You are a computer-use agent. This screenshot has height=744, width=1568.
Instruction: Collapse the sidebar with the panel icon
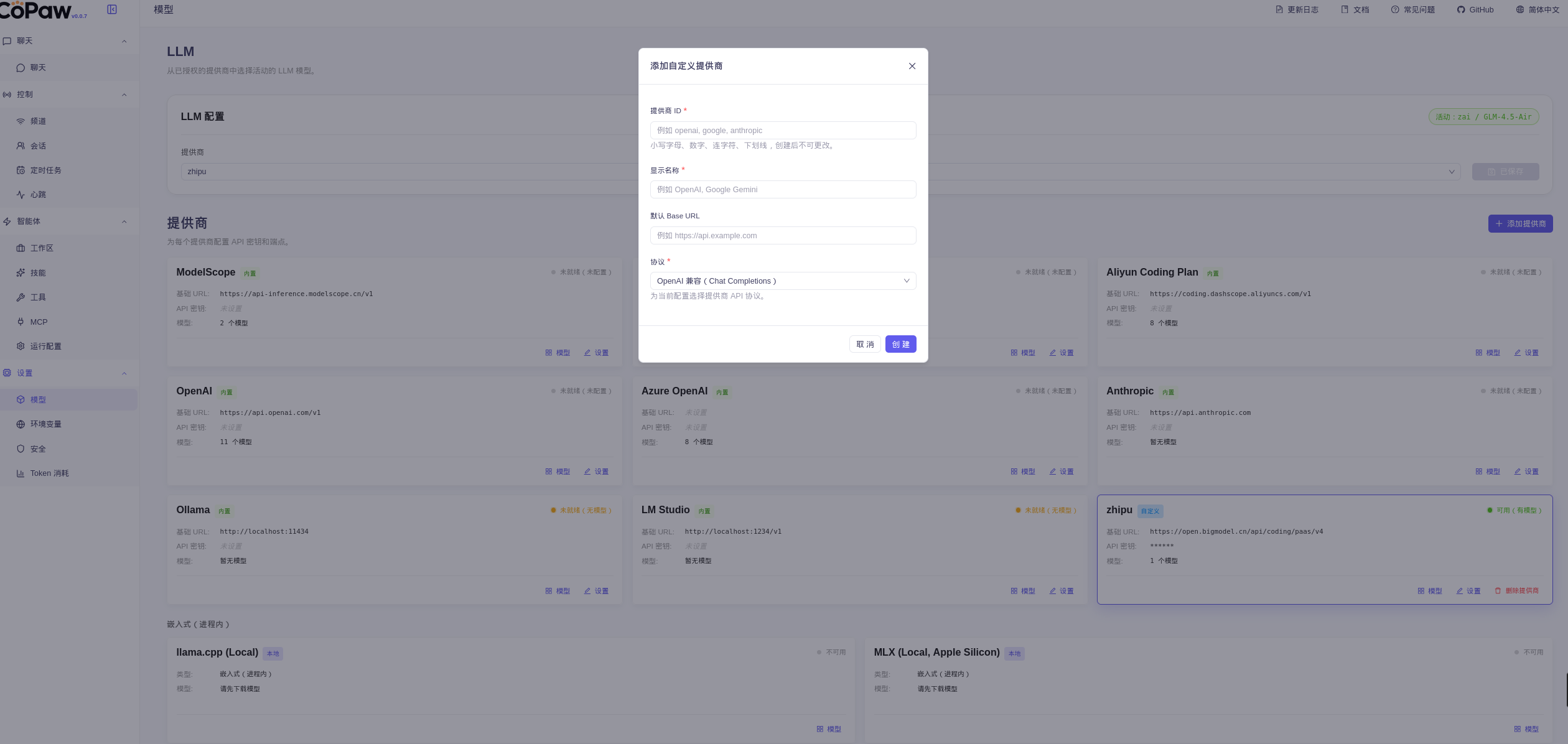[112, 9]
